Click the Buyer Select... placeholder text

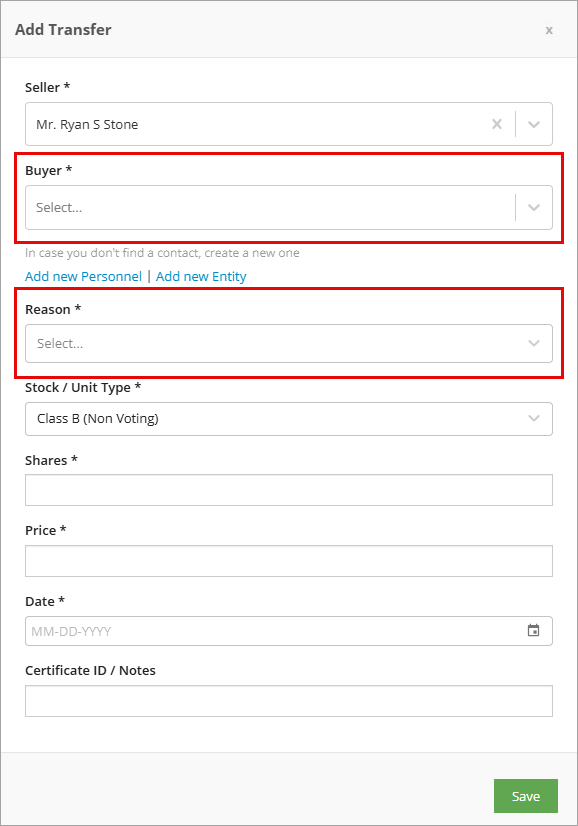tap(59, 208)
